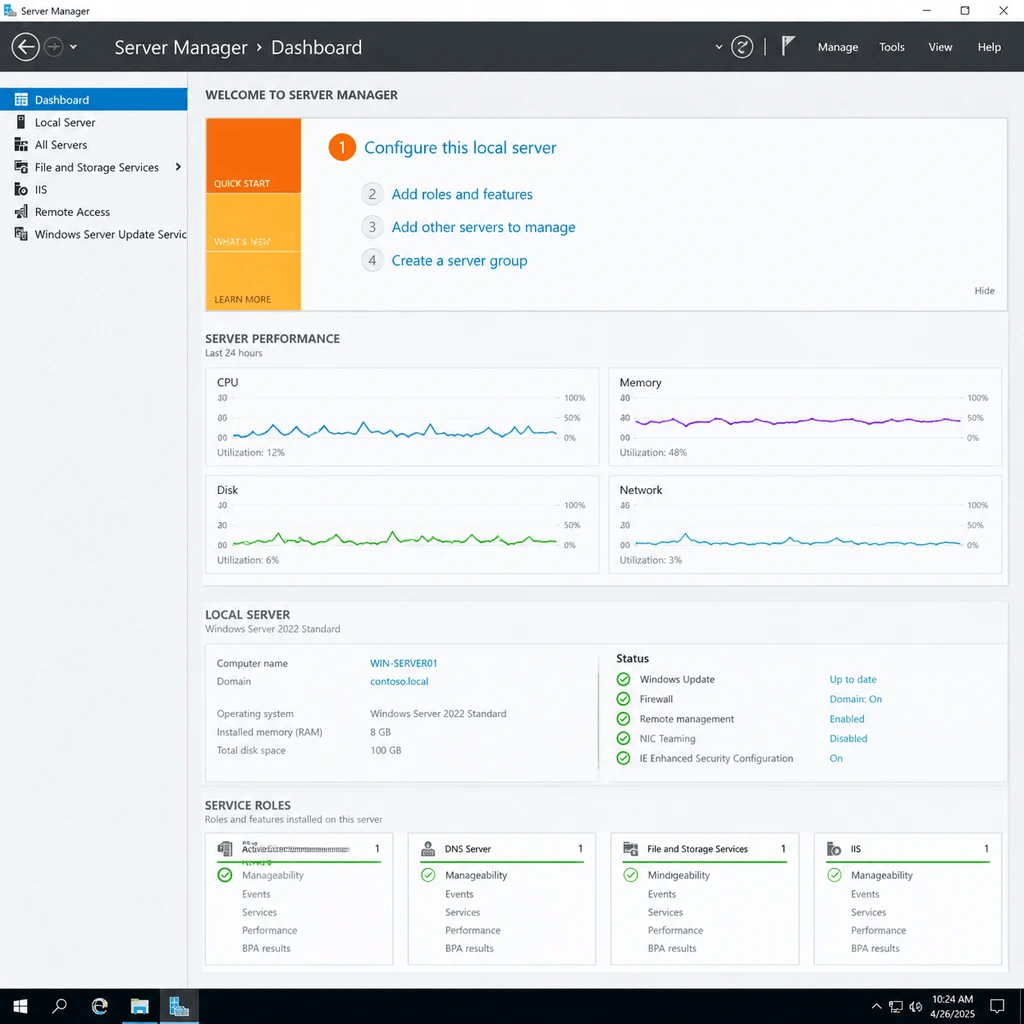The image size is (1024, 1024).
Task: Open the notifications flag icon
Action: point(788,46)
